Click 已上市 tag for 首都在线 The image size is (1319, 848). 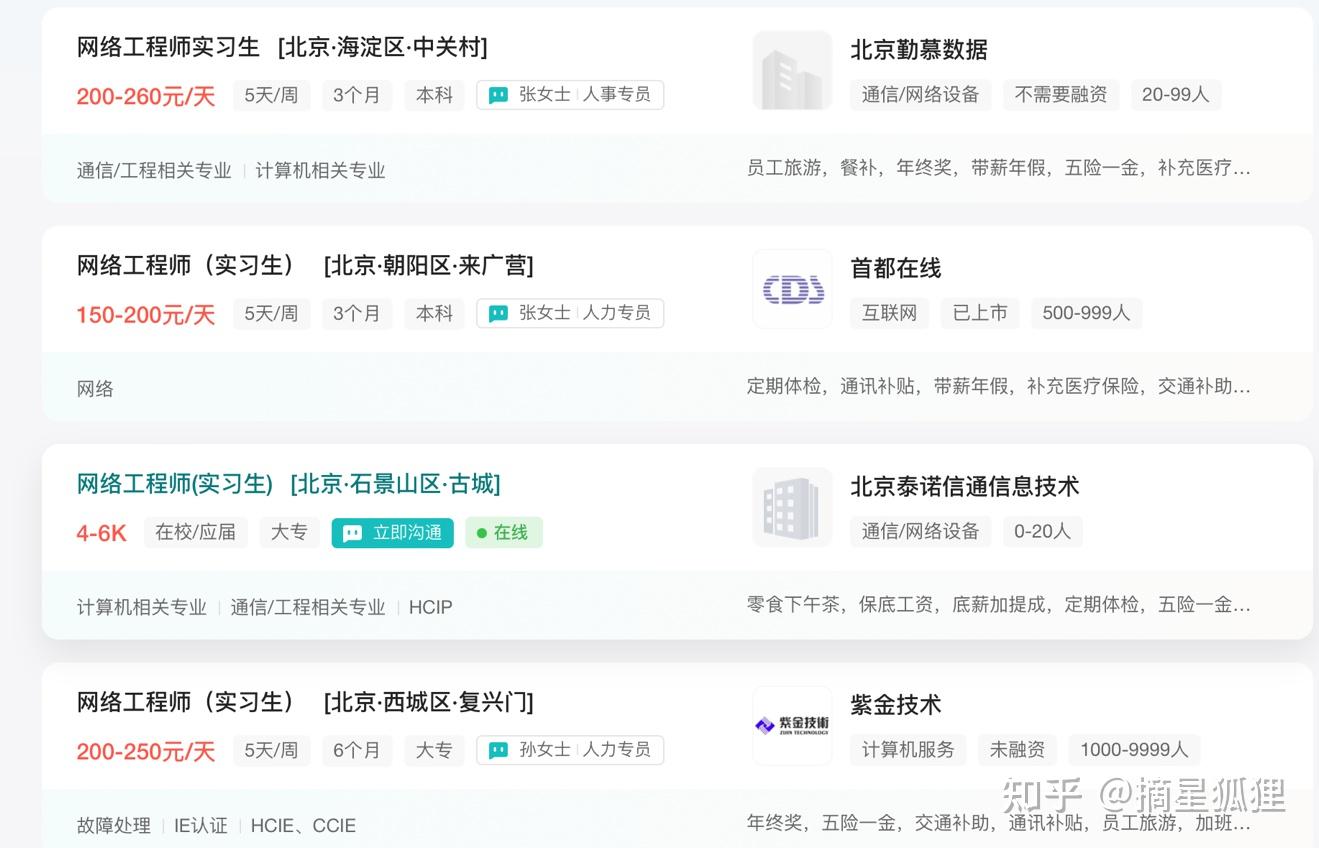click(980, 313)
